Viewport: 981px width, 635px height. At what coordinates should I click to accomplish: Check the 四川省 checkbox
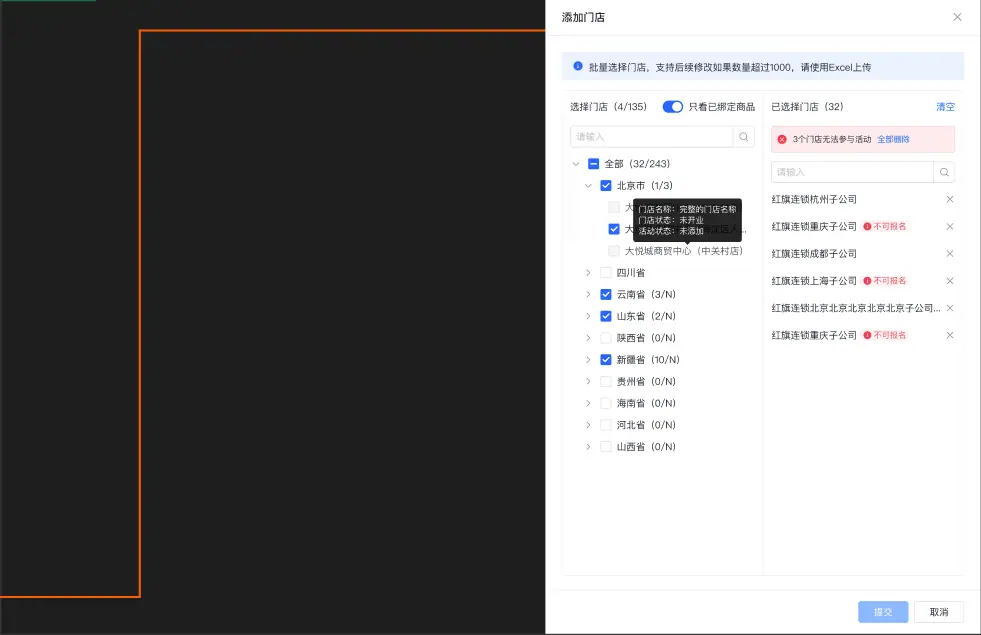(x=606, y=273)
